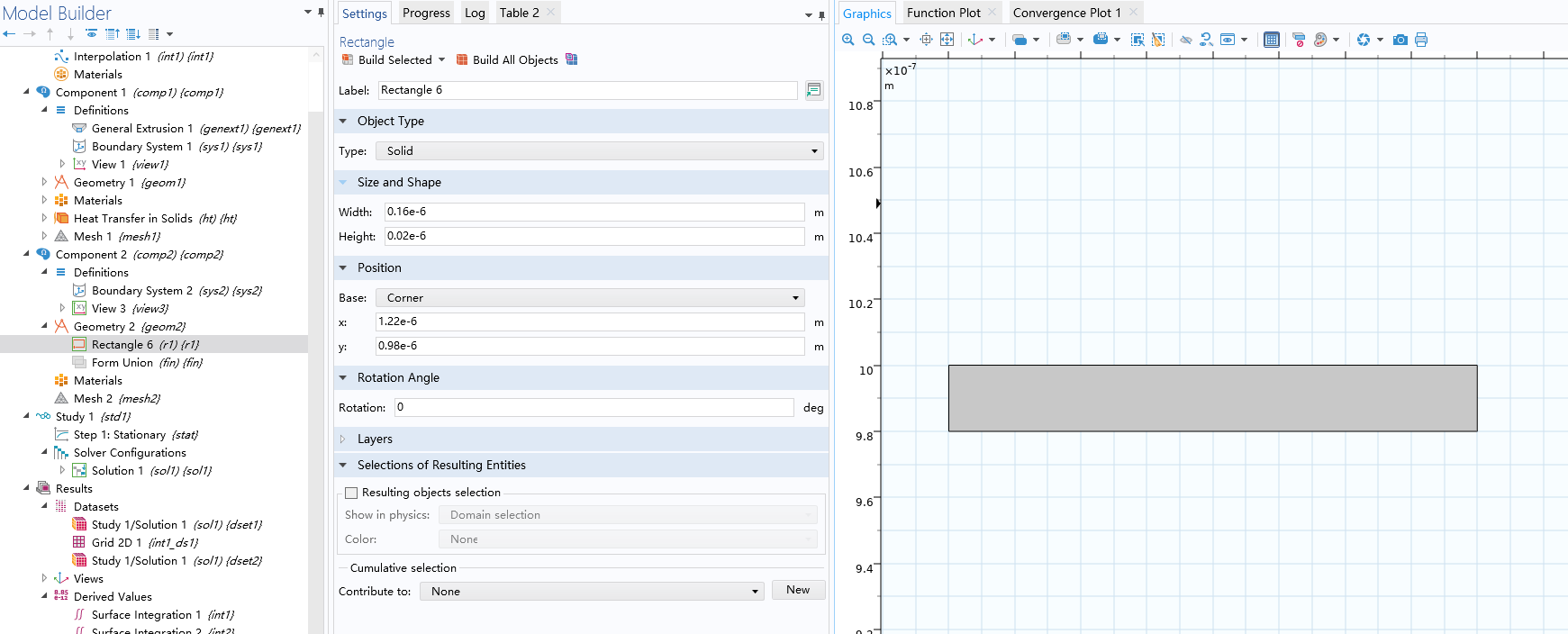This screenshot has width=1568, height=634.
Task: Click the Select Domains blue icon
Action: coord(1101,40)
